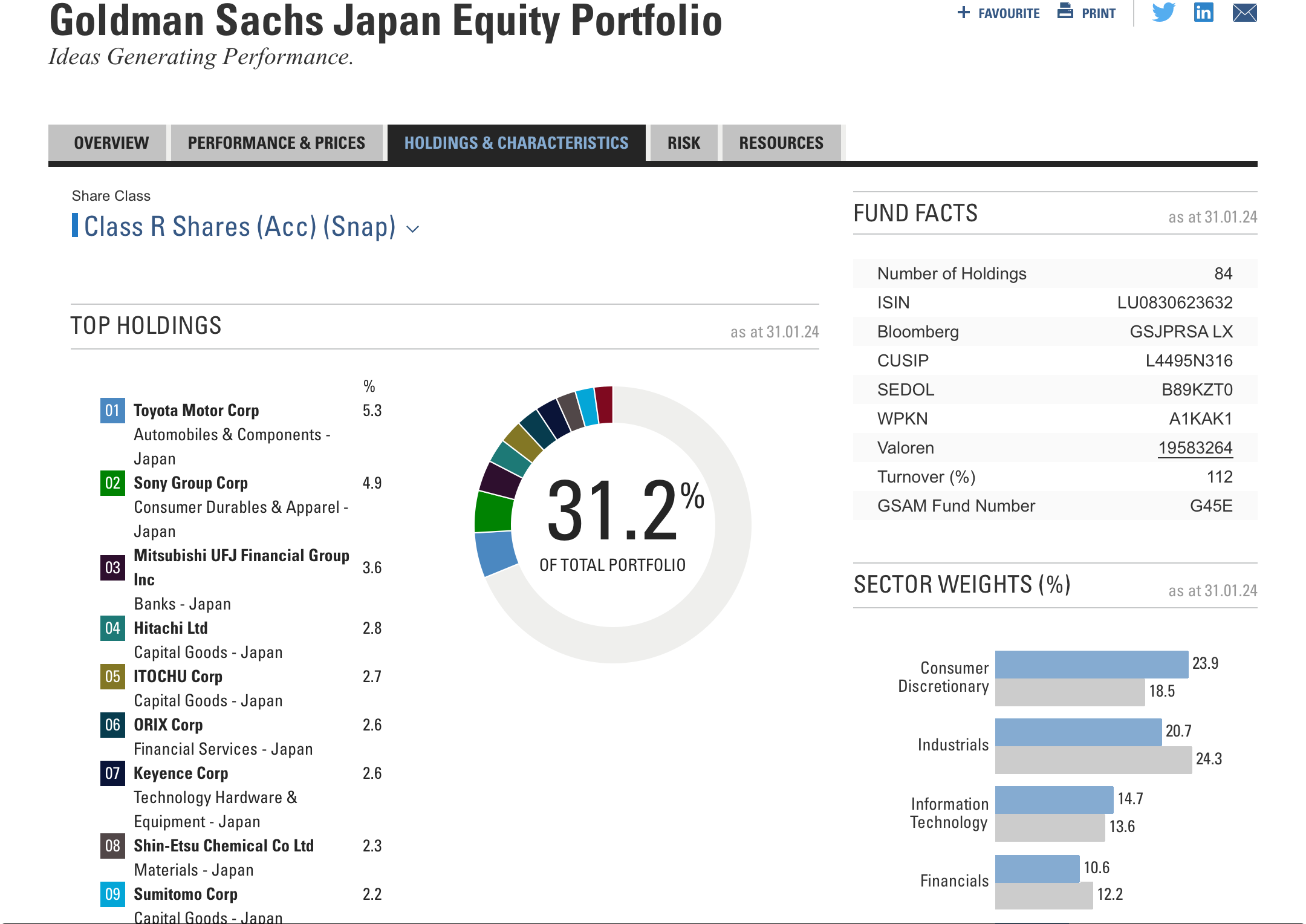Click the blue Toyota segment of donut chart
Image resolution: width=1306 pixels, height=924 pixels.
point(496,553)
